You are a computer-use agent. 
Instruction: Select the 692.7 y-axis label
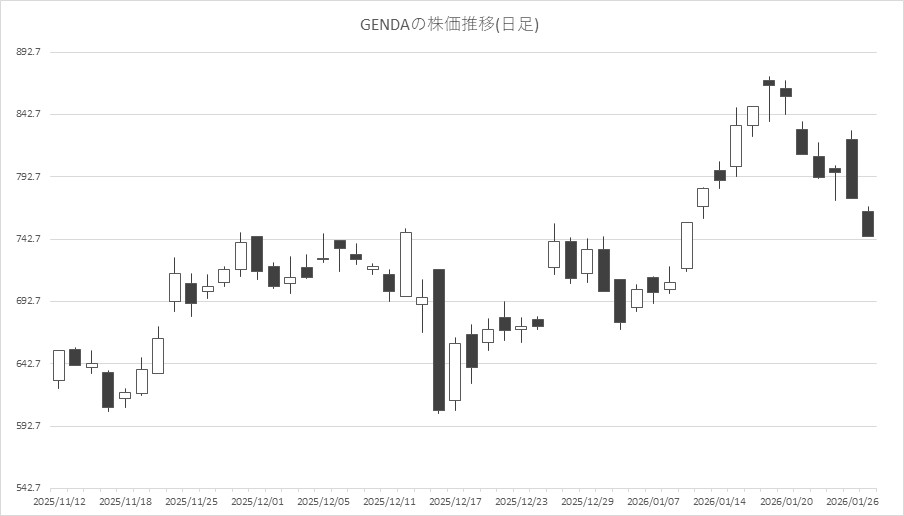tap(23, 301)
